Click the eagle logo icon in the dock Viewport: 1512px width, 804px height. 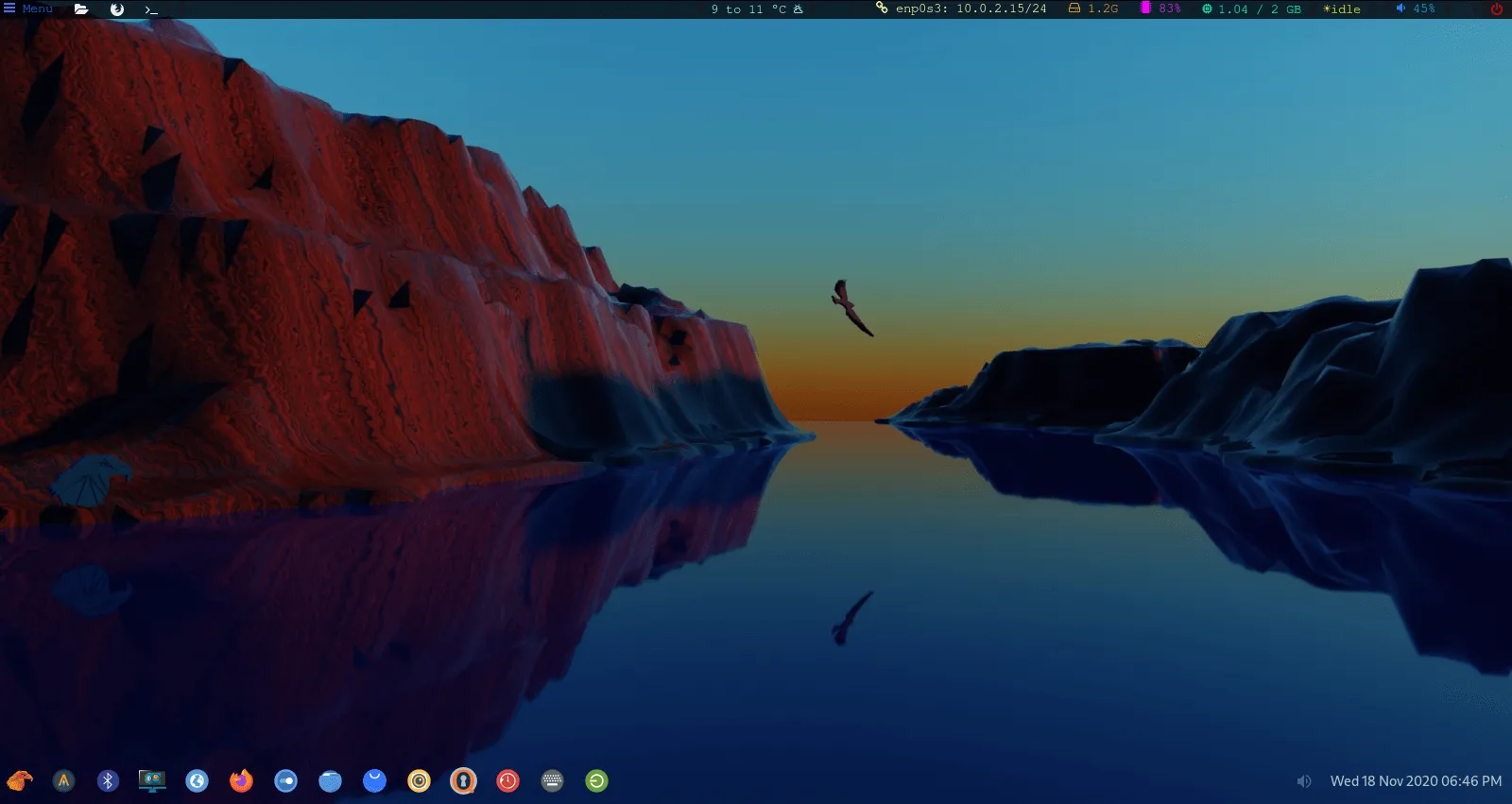[x=20, y=781]
